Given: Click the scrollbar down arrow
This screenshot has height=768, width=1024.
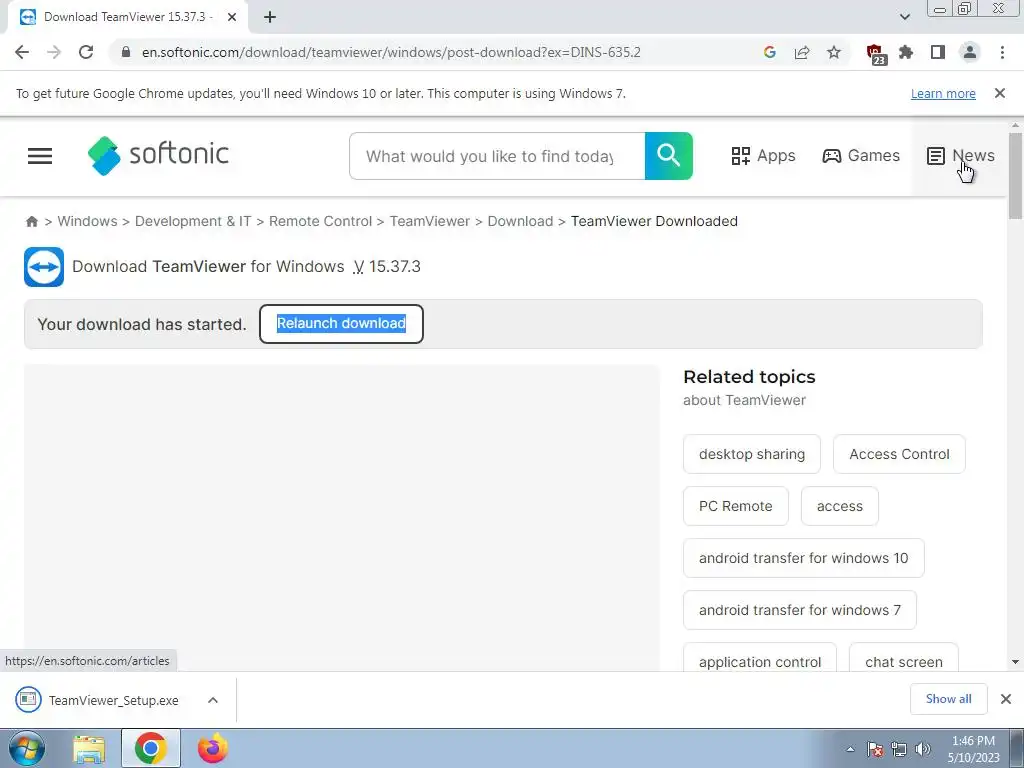Looking at the screenshot, I should point(1015,662).
